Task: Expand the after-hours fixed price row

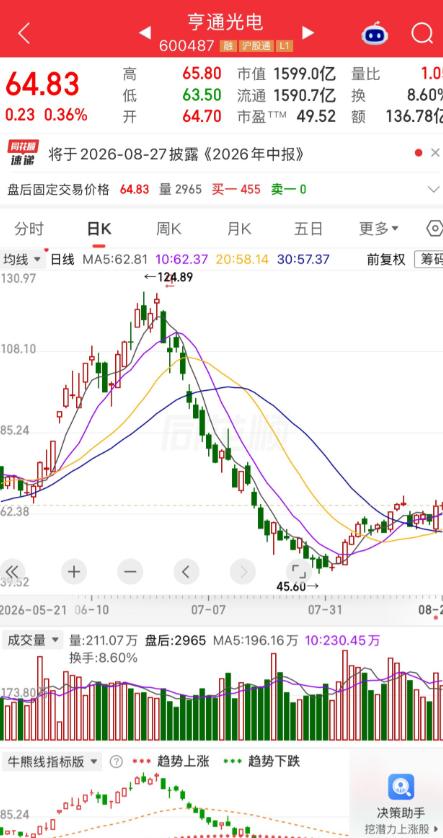Action: pos(434,189)
